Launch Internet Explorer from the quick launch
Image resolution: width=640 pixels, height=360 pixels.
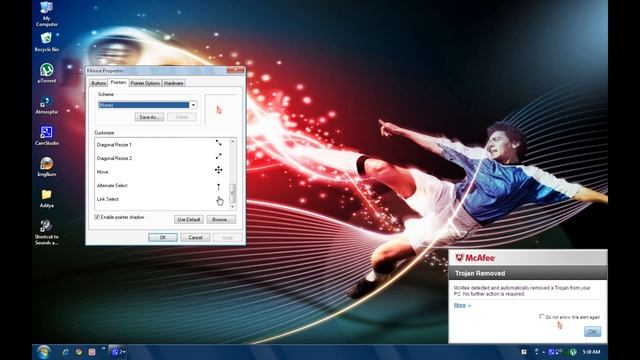[65, 352]
